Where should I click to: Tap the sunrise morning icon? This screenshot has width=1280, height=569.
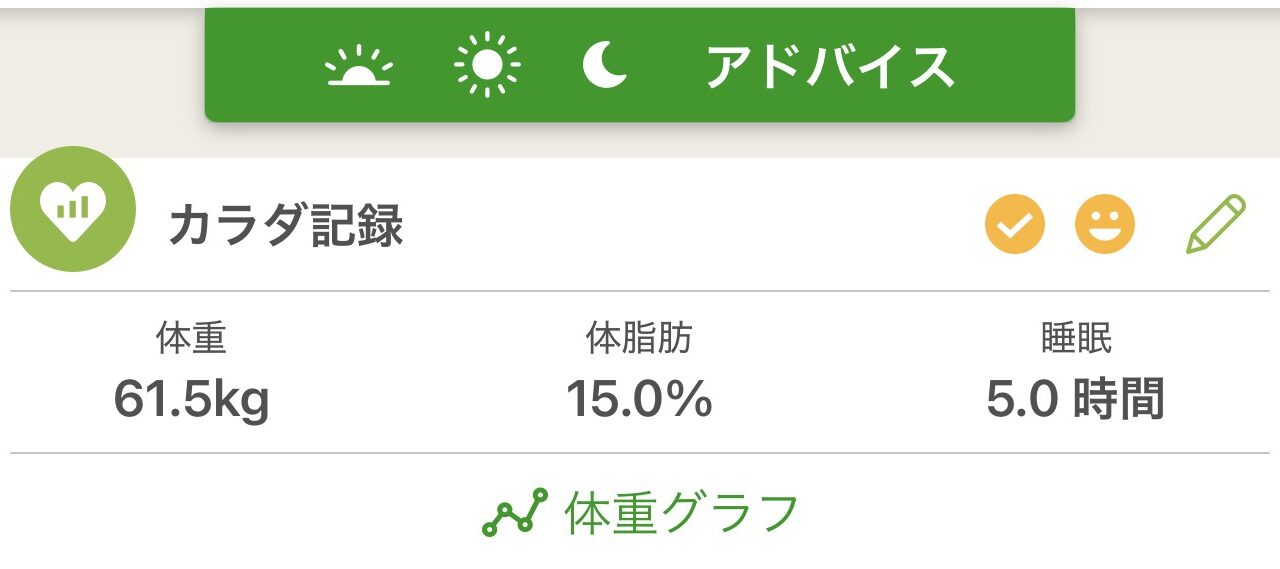click(359, 66)
